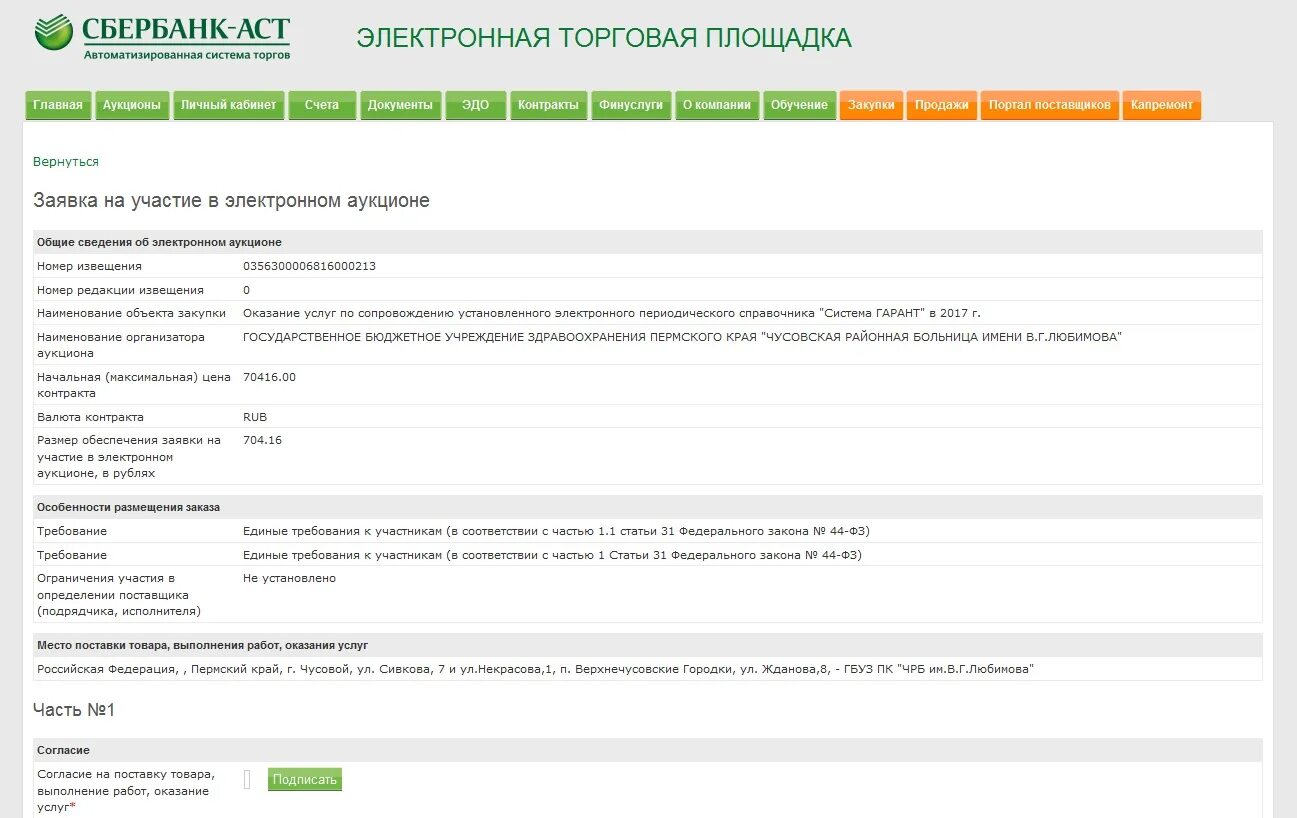
Task: Open the Документы tab
Action: [x=400, y=105]
